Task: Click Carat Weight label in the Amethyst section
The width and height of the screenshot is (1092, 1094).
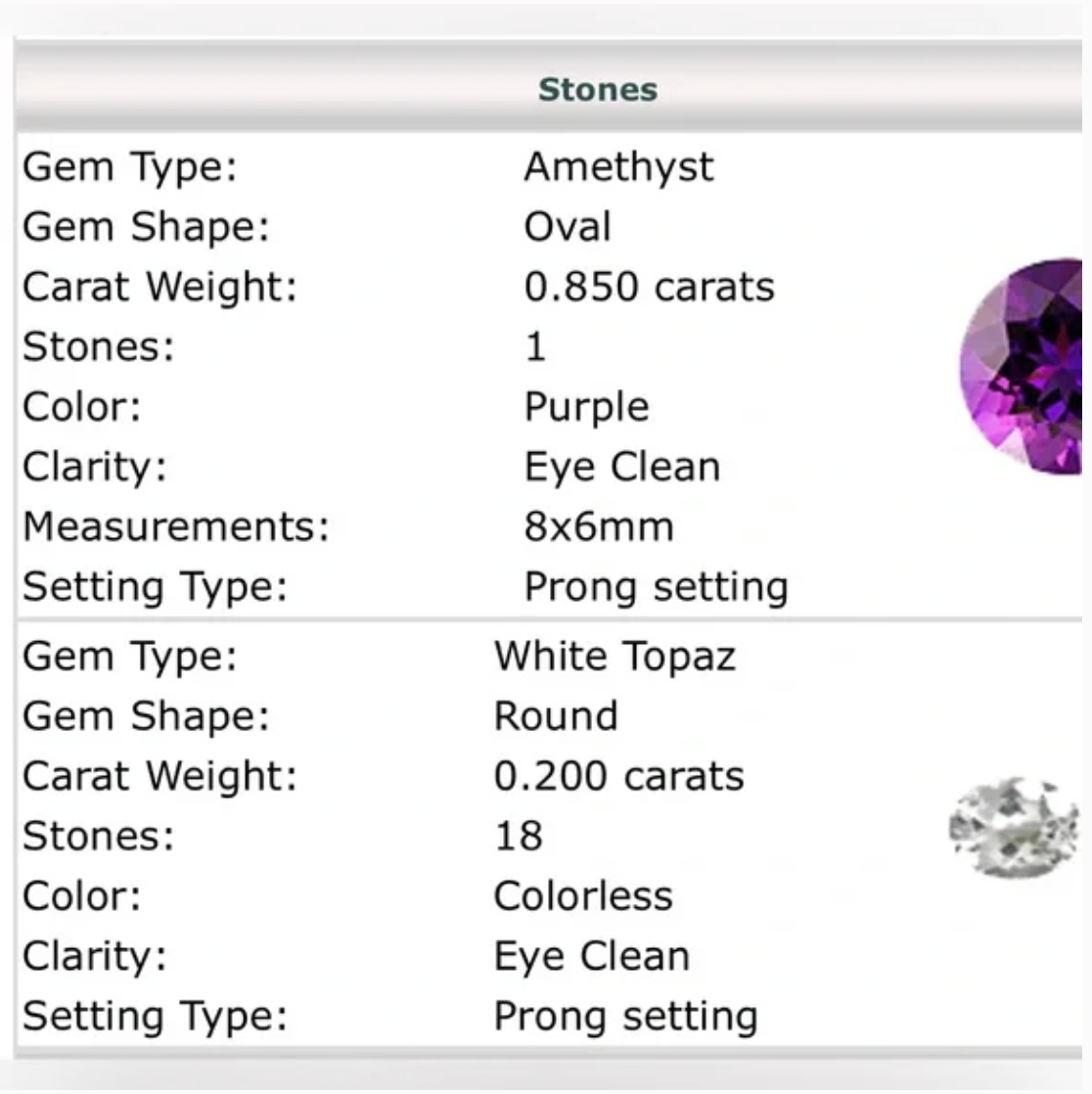Action: pos(159,287)
